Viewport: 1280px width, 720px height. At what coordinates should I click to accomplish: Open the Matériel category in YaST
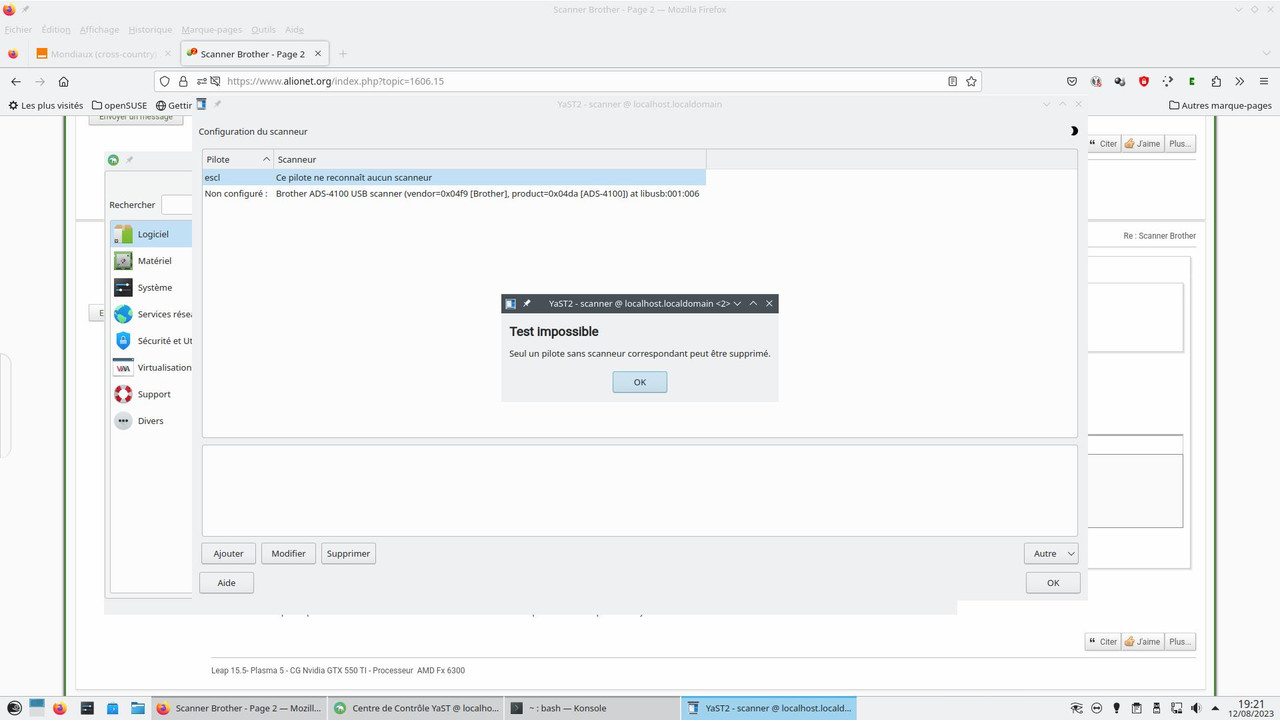click(x=151, y=261)
